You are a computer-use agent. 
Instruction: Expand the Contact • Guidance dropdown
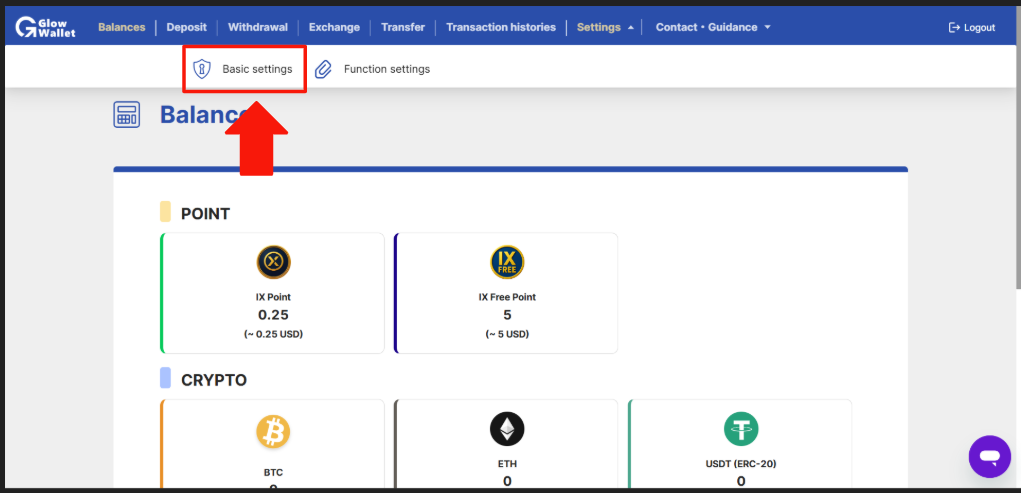coord(713,27)
